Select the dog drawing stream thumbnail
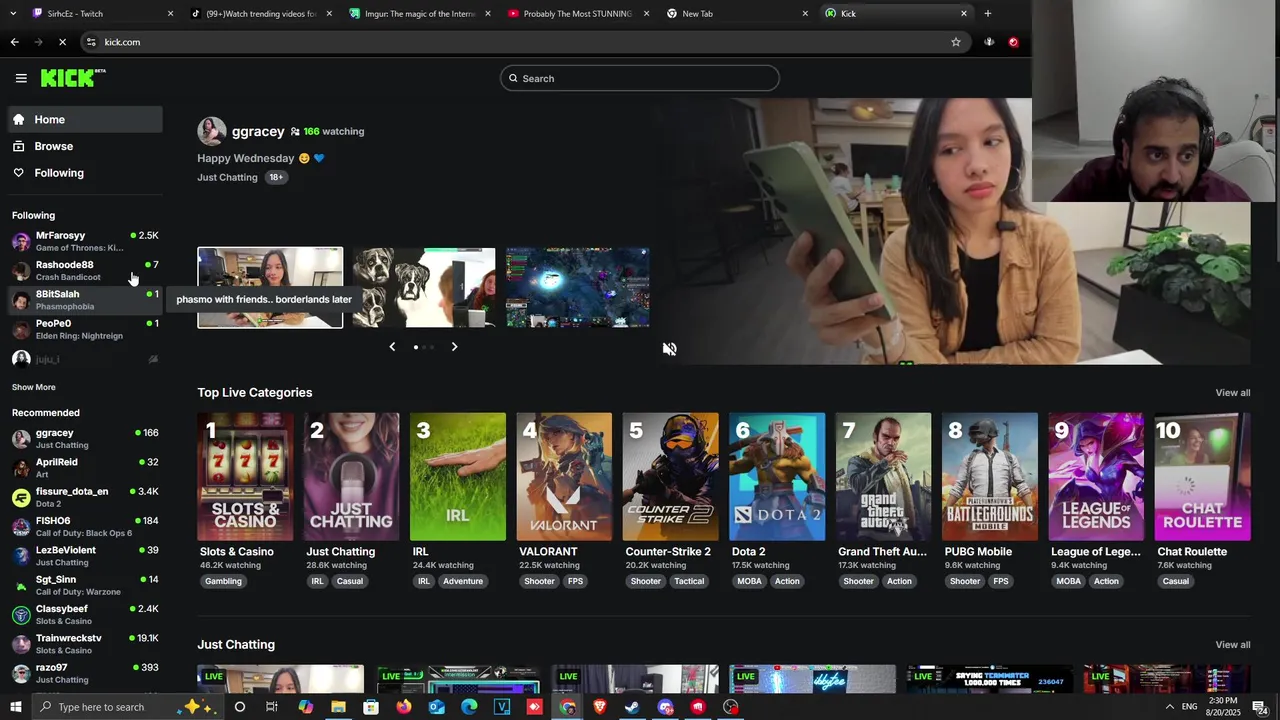 pyautogui.click(x=424, y=288)
